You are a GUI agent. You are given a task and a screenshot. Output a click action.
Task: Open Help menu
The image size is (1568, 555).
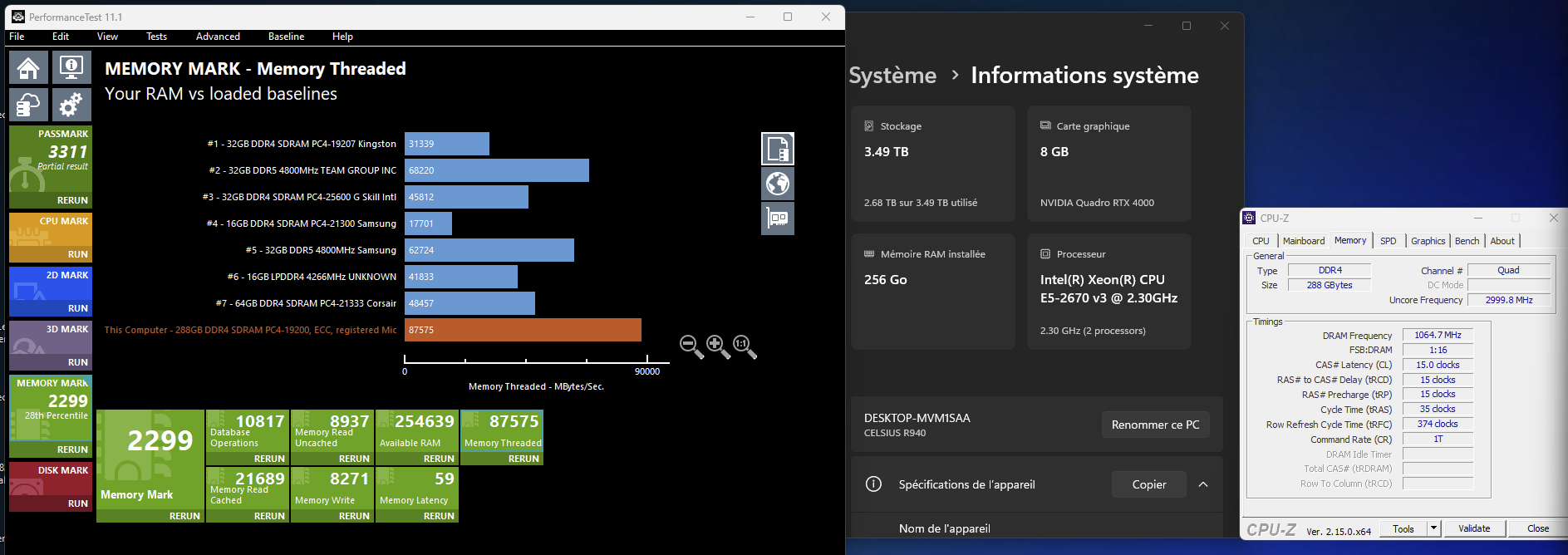tap(342, 37)
